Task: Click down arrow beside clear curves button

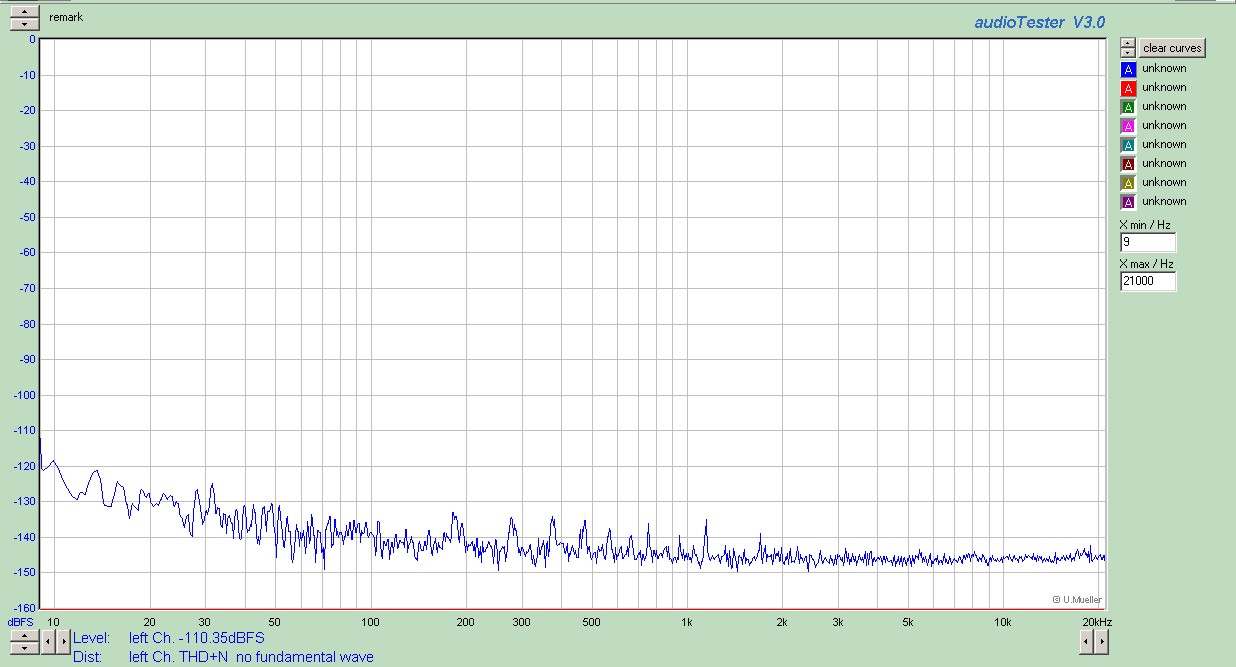Action: [x=1128, y=53]
